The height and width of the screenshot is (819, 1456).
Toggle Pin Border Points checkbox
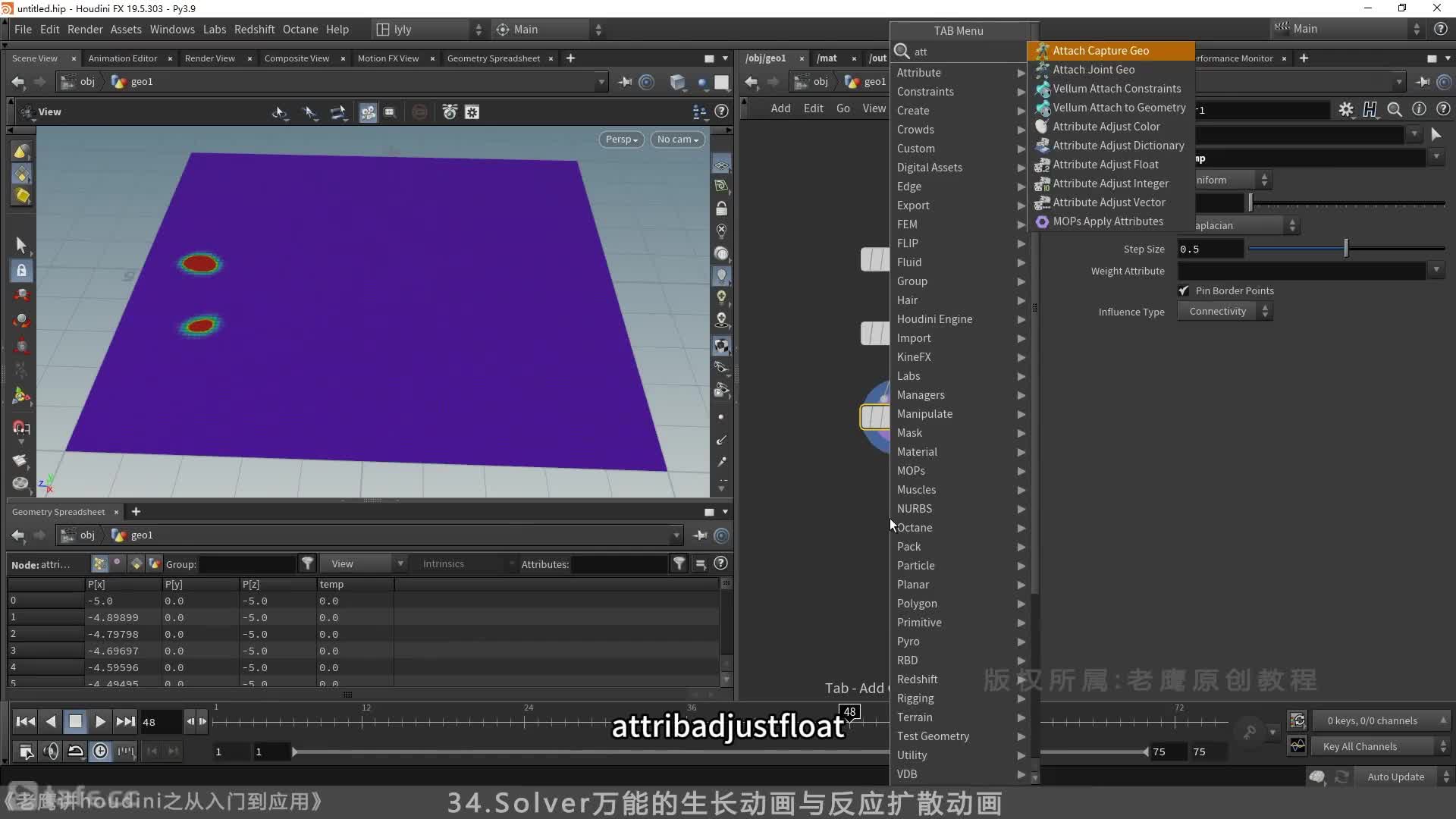[x=1184, y=290]
